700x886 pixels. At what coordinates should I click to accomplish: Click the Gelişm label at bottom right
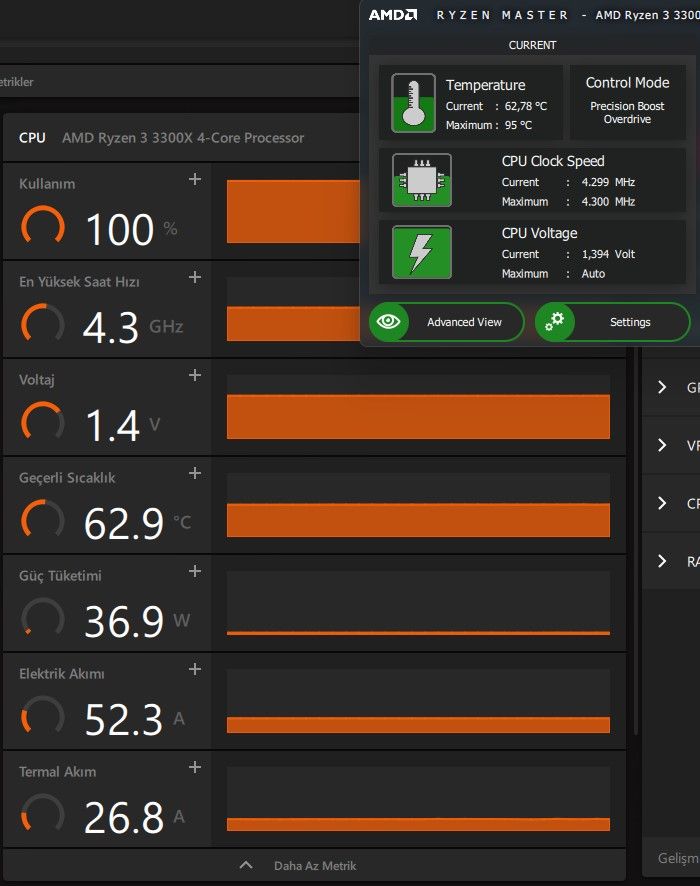point(679,858)
